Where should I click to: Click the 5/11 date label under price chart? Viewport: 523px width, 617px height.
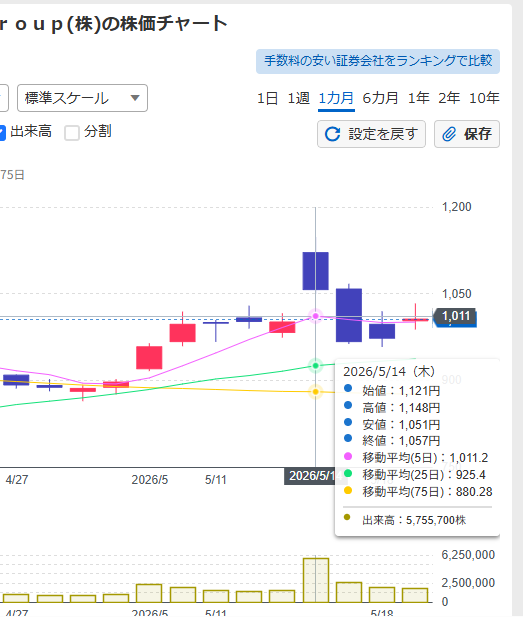coord(216,480)
